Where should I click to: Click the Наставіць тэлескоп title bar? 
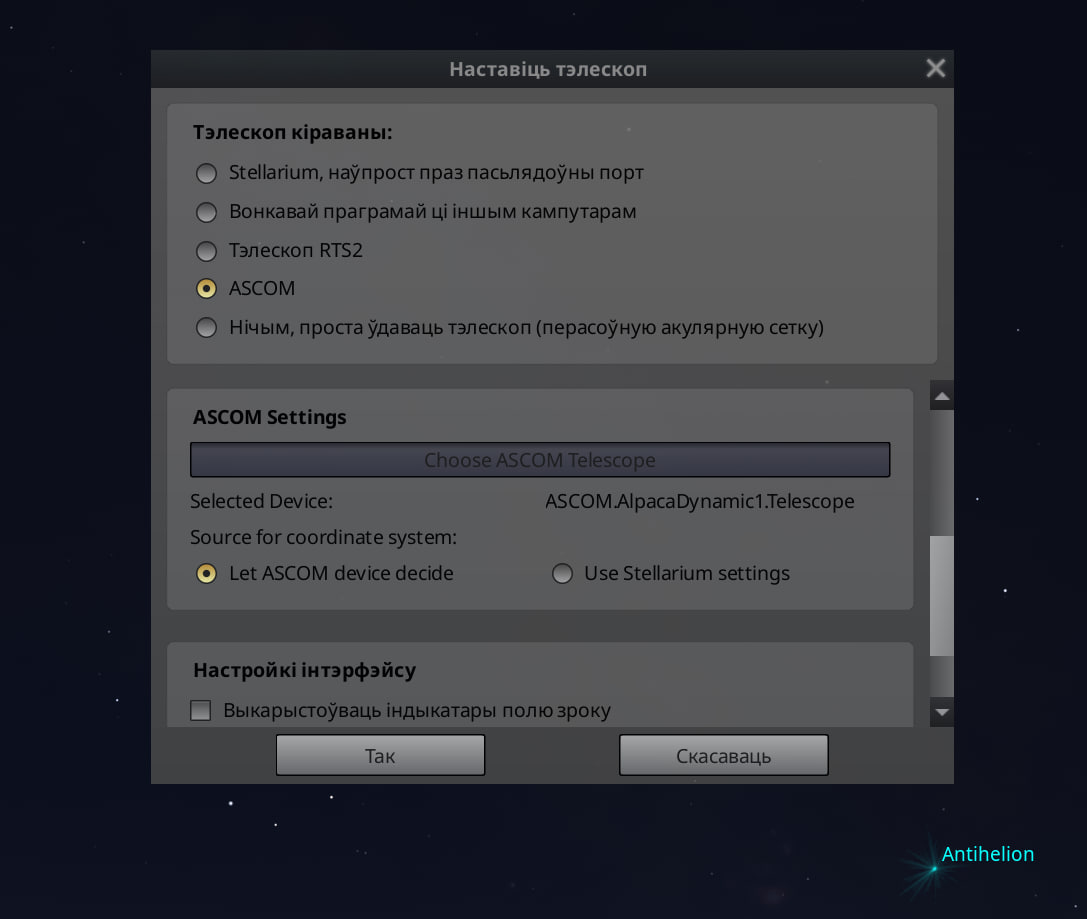pos(548,69)
